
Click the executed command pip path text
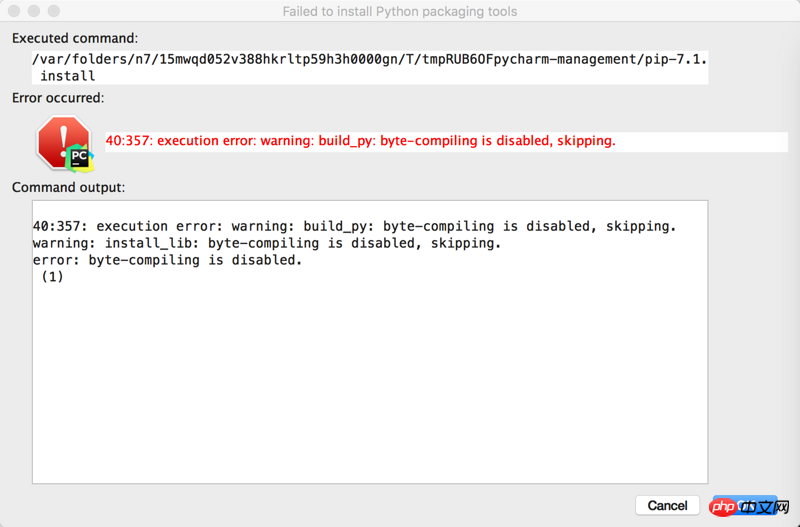(370, 59)
